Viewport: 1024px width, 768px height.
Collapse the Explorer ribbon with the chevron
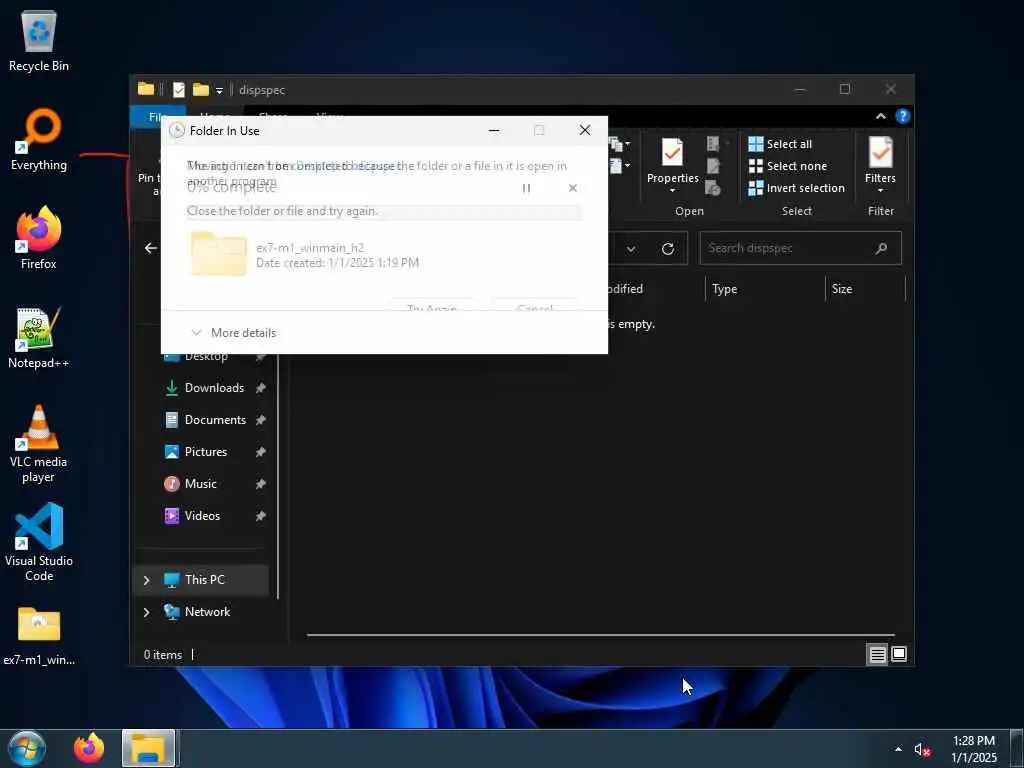pos(880,116)
